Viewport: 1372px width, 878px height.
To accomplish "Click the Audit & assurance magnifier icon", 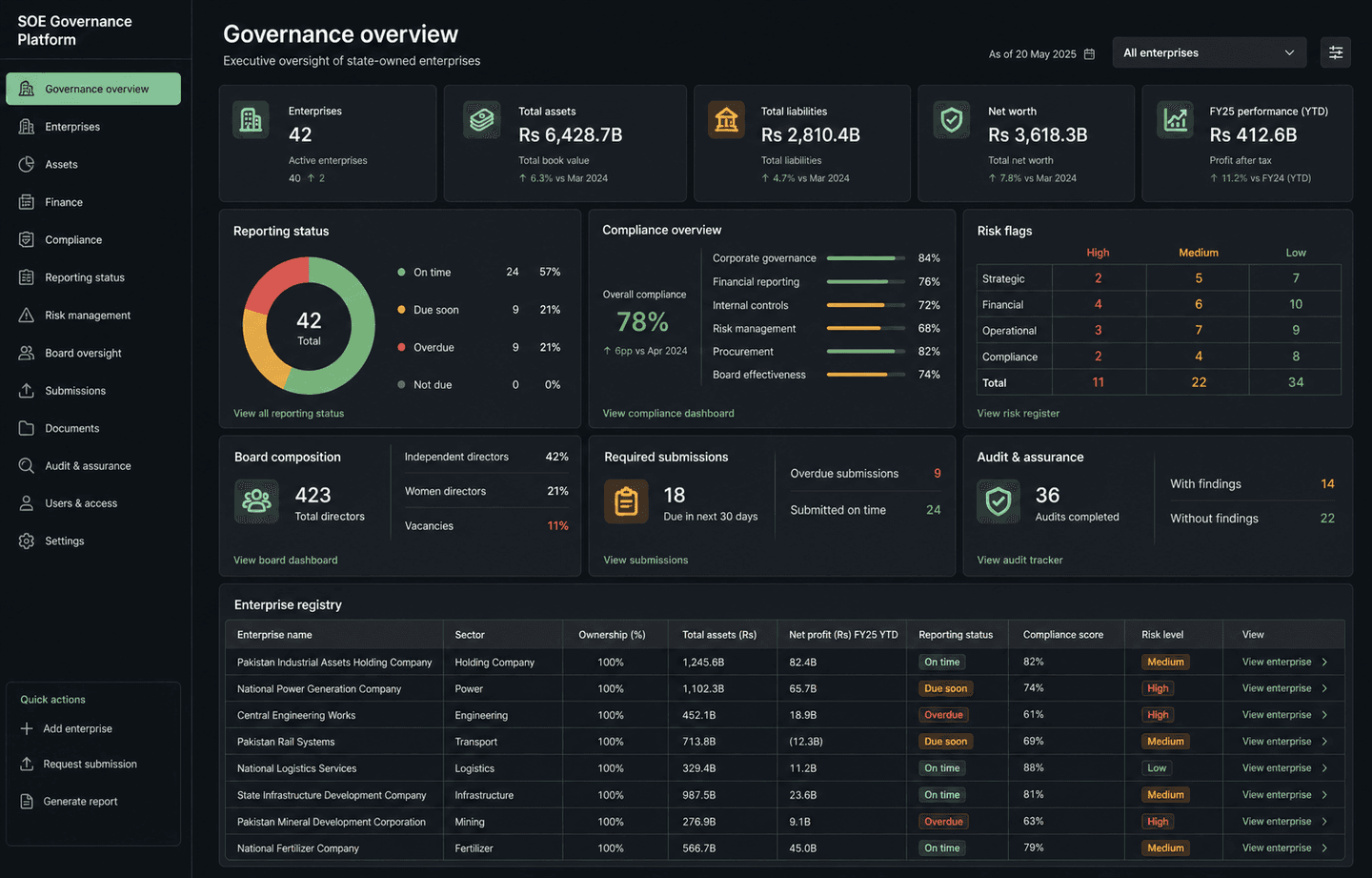I will 27,465.
